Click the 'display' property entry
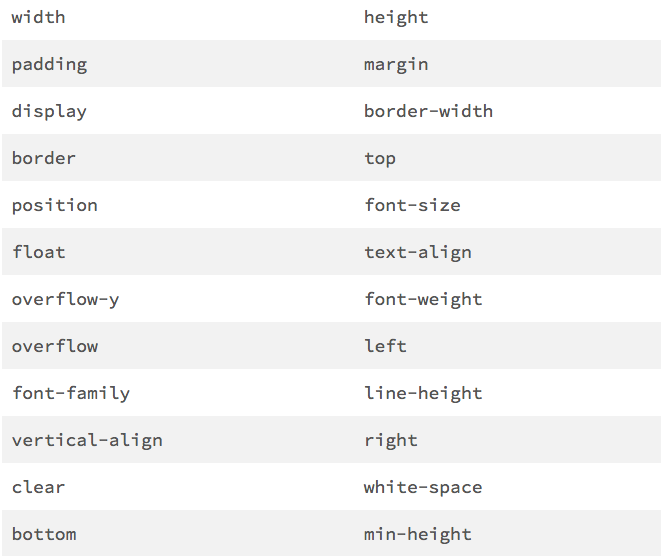Image resolution: width=661 pixels, height=556 pixels. click(49, 112)
